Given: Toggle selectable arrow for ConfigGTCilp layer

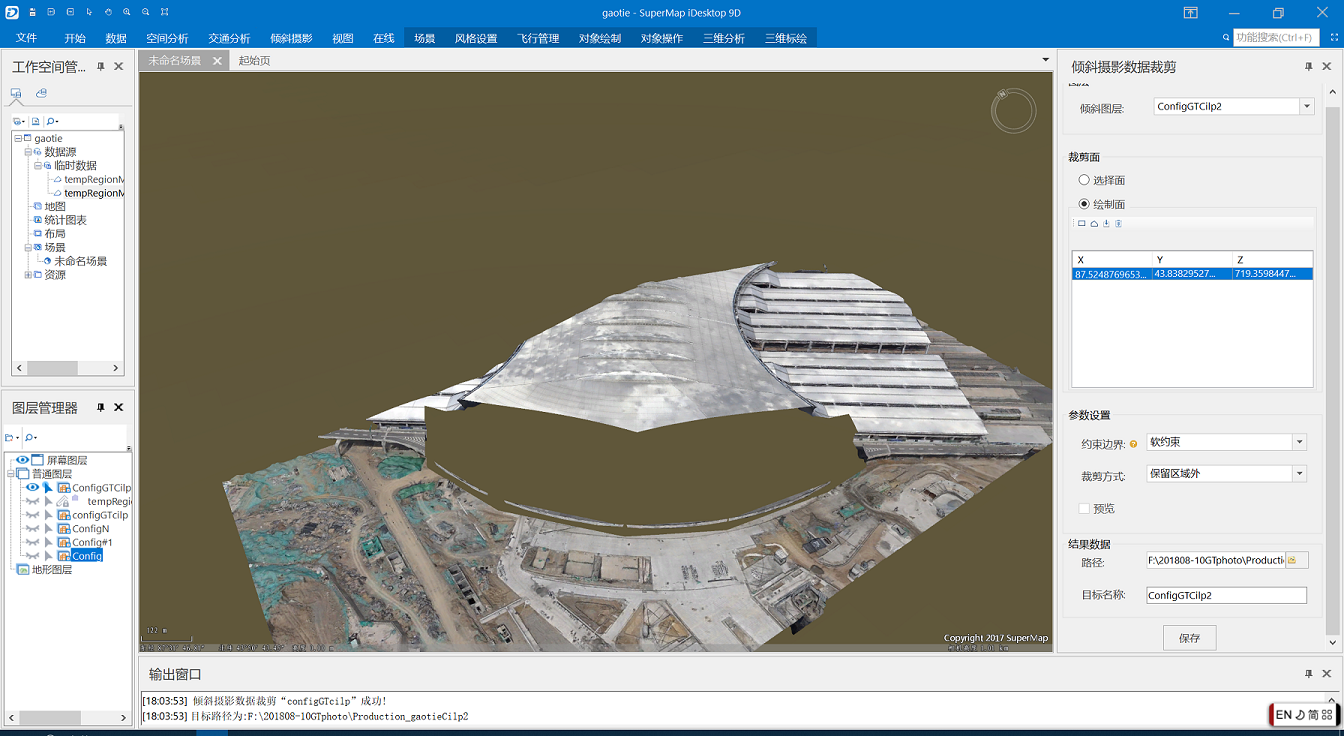Looking at the screenshot, I should tap(48, 488).
